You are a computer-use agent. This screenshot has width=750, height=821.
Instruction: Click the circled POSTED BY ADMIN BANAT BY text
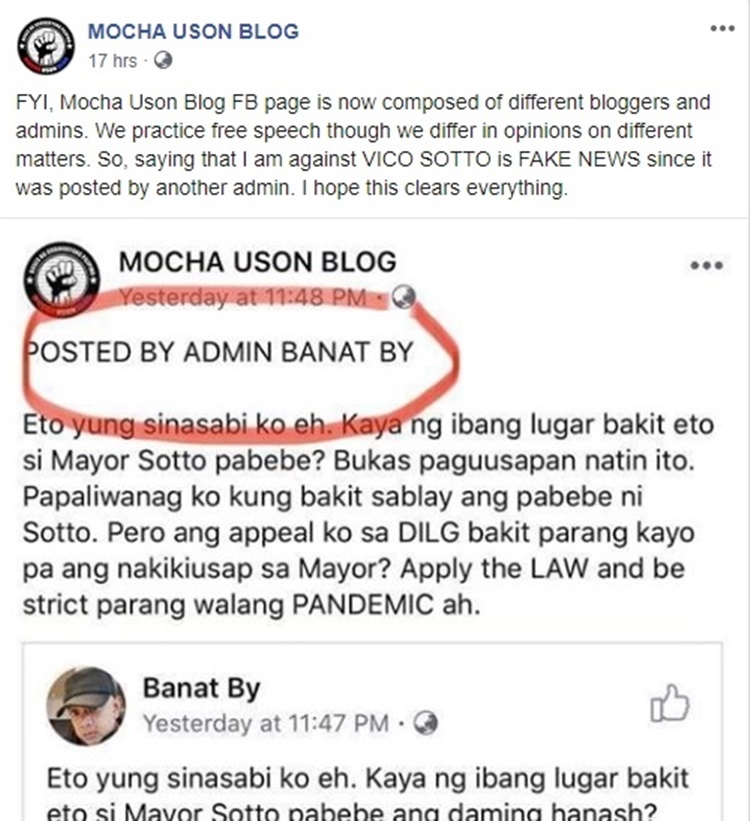pos(219,352)
